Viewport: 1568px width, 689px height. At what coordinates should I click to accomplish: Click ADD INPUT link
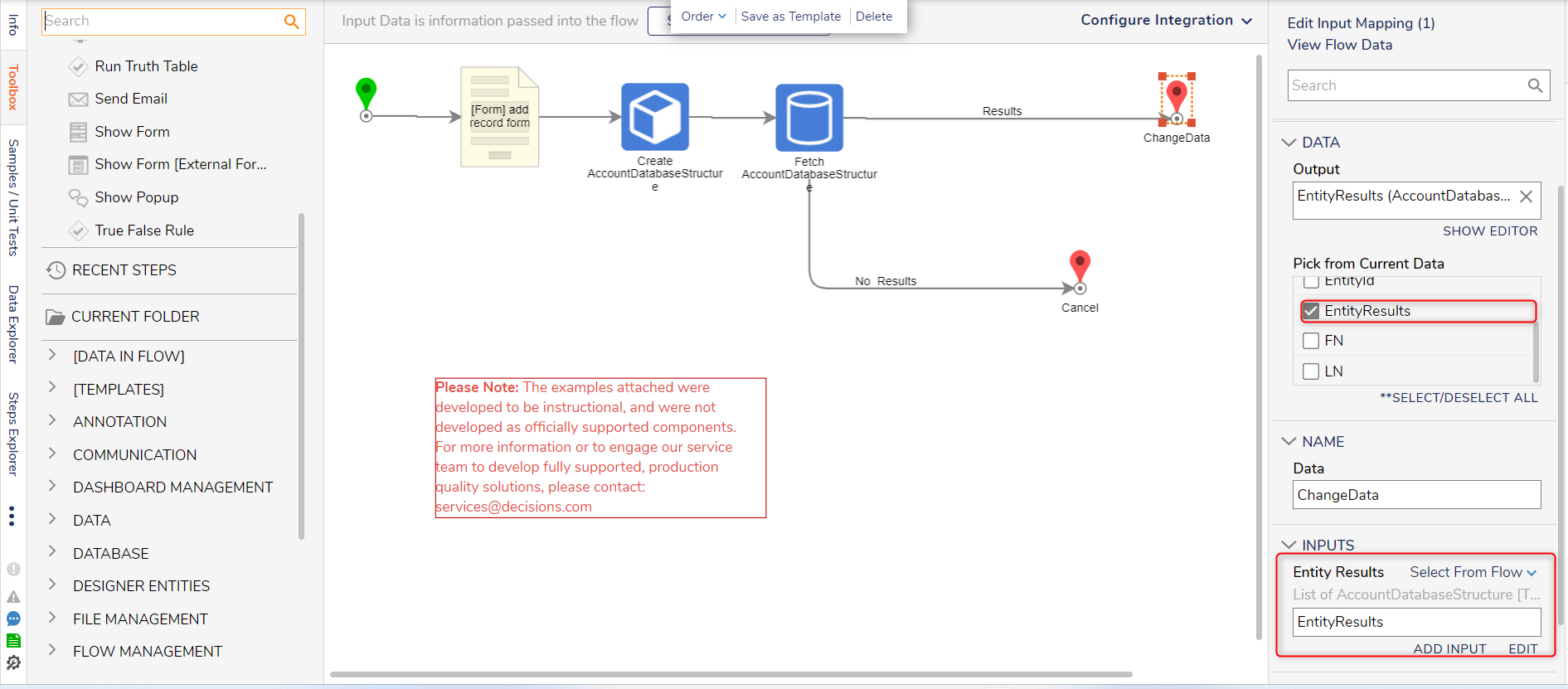click(1449, 649)
